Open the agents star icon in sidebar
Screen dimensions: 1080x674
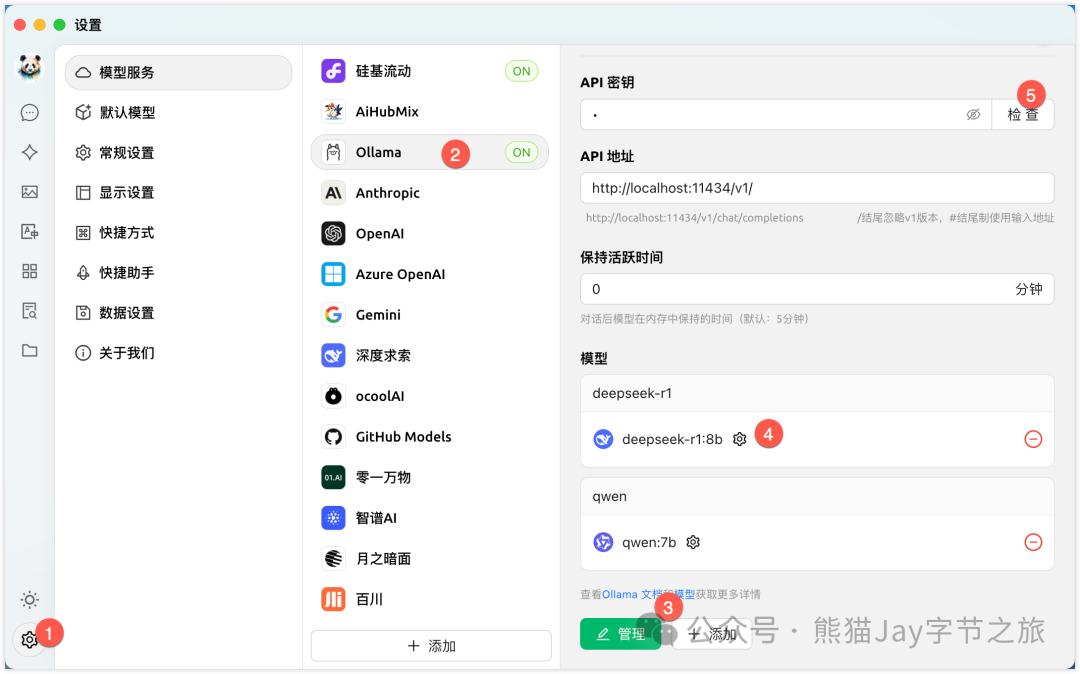(x=30, y=152)
